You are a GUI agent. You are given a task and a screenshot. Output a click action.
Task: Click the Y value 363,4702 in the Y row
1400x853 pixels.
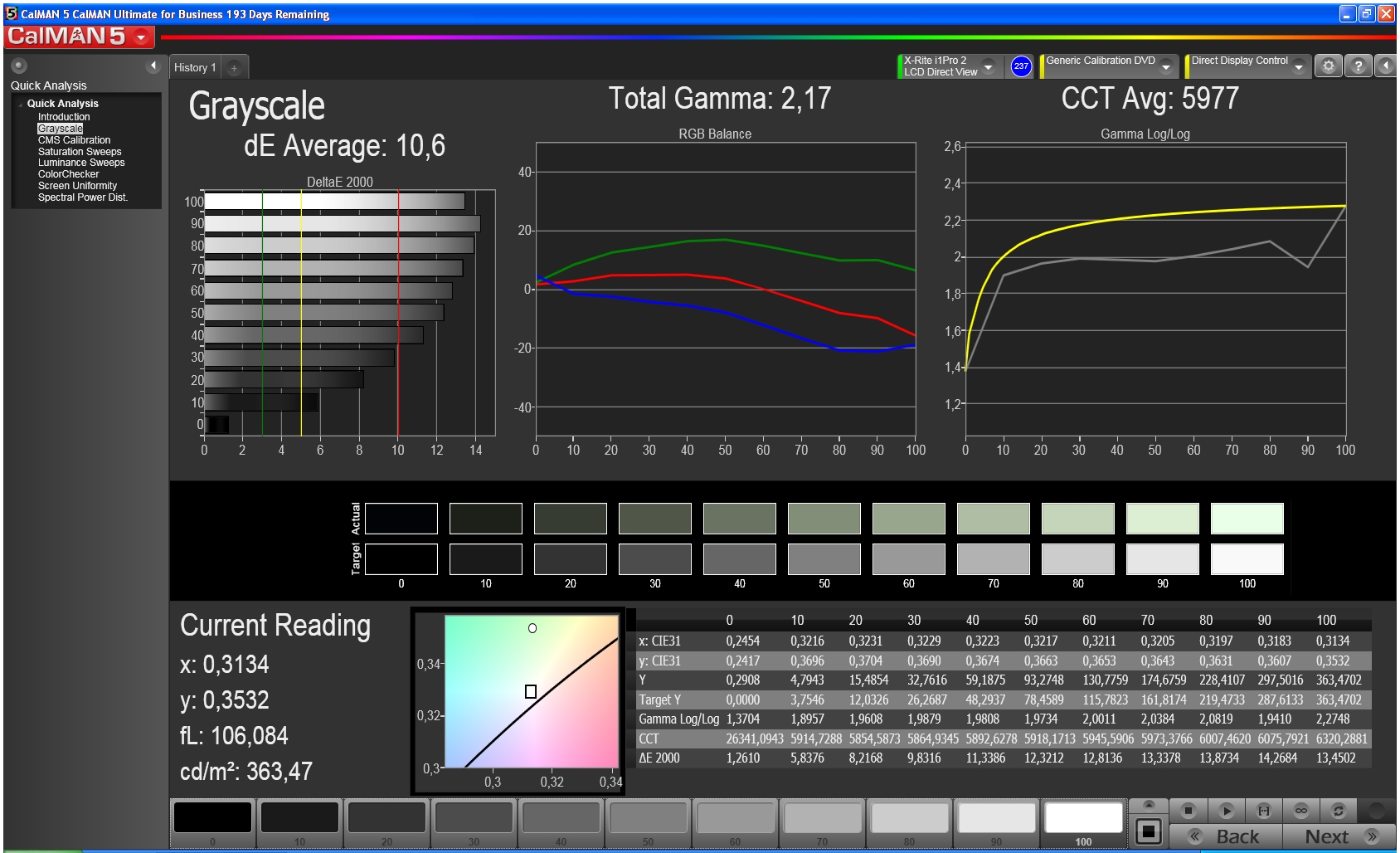point(1339,680)
